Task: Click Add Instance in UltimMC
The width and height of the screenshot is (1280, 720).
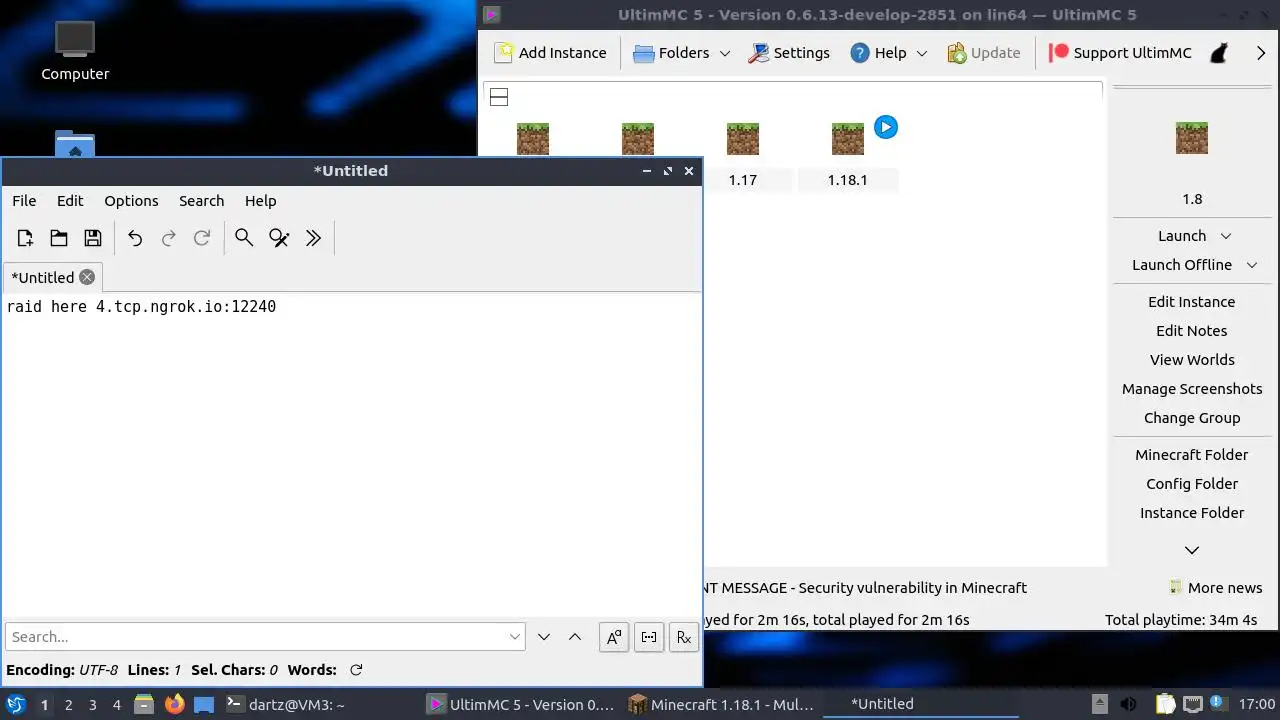Action: pyautogui.click(x=551, y=53)
